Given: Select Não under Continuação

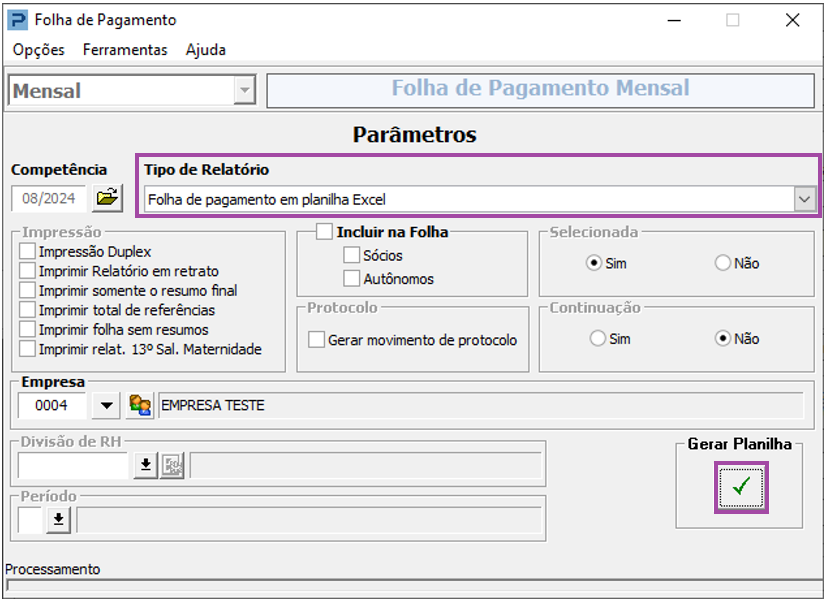Looking at the screenshot, I should click(722, 339).
